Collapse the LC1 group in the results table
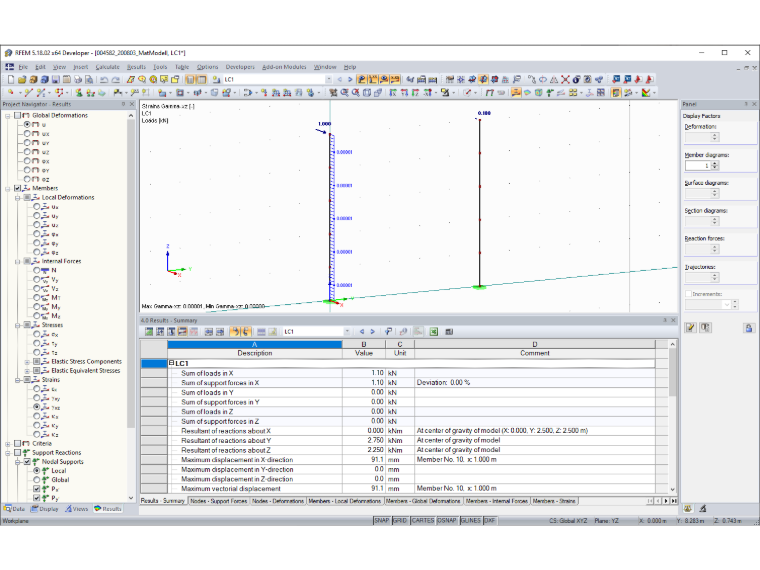This screenshot has width=760, height=570. pyautogui.click(x=171, y=363)
